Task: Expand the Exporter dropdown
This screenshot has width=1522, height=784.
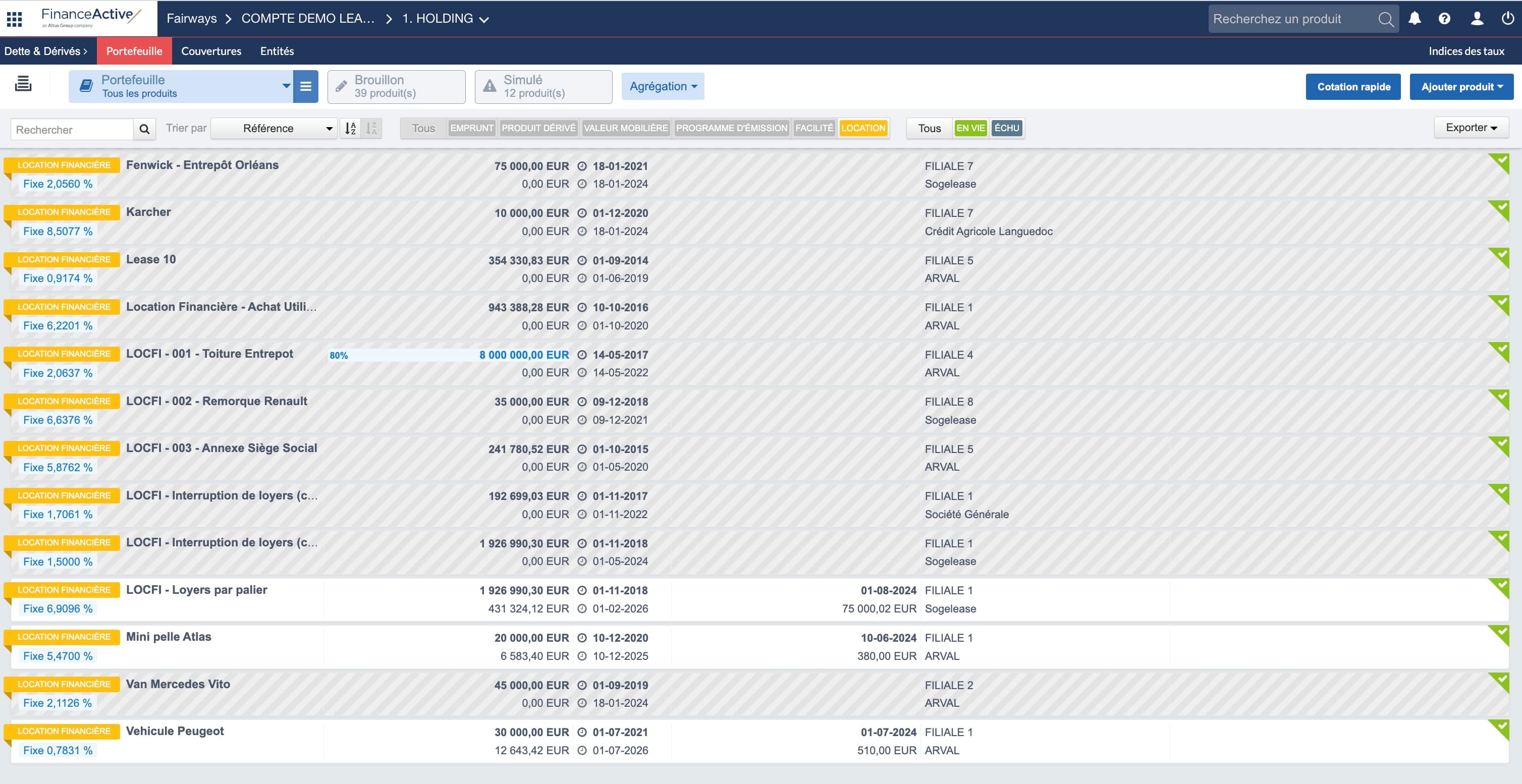Action: click(1471, 128)
